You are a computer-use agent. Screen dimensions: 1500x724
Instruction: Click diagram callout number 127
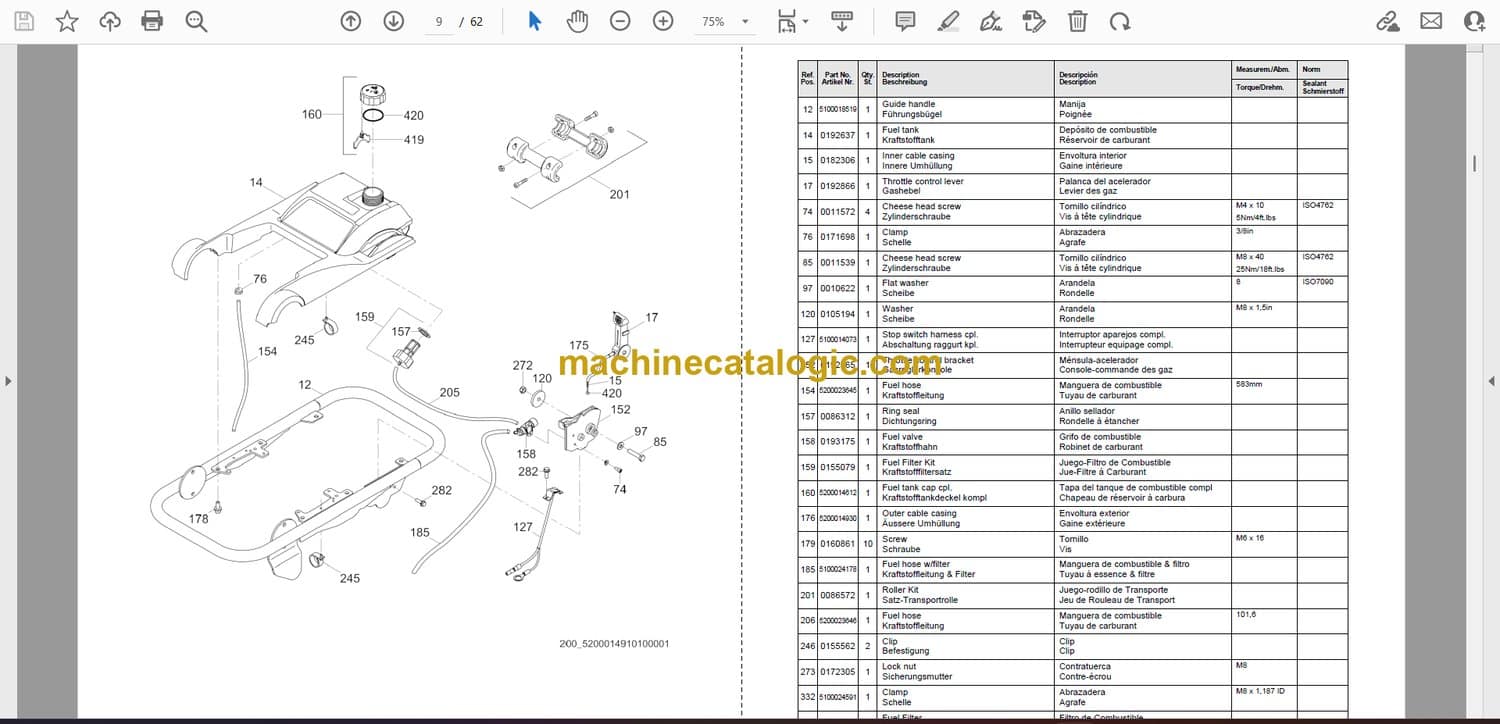(523, 527)
